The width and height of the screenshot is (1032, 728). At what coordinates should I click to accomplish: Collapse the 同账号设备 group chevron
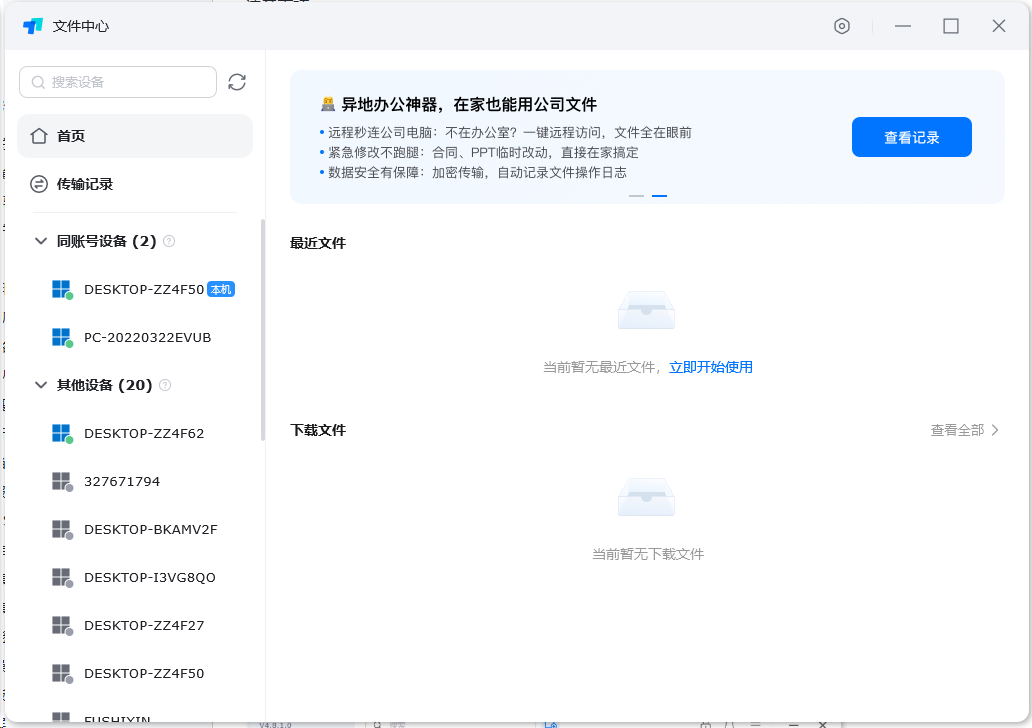point(41,241)
